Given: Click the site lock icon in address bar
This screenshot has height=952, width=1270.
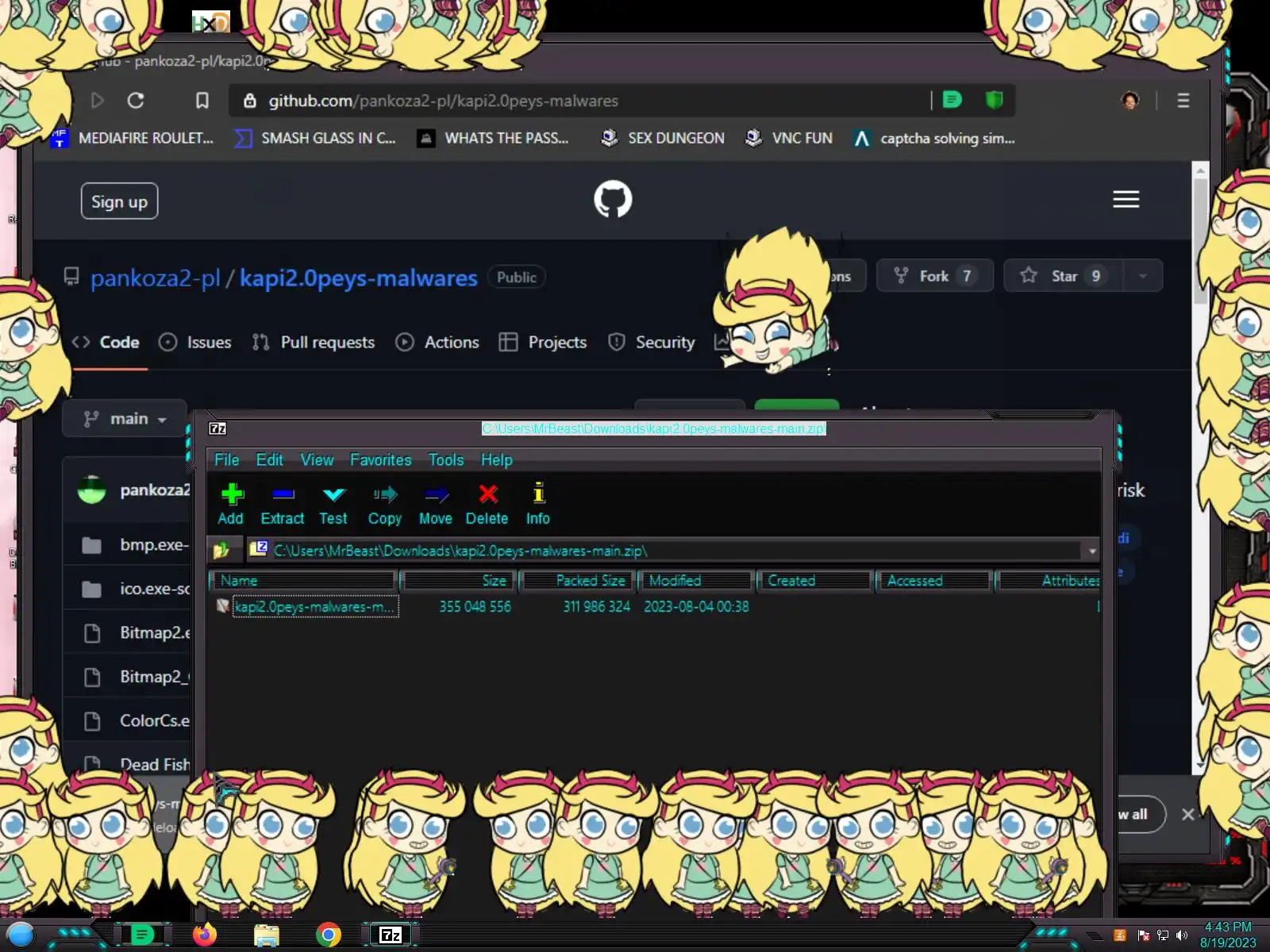Looking at the screenshot, I should click(250, 101).
